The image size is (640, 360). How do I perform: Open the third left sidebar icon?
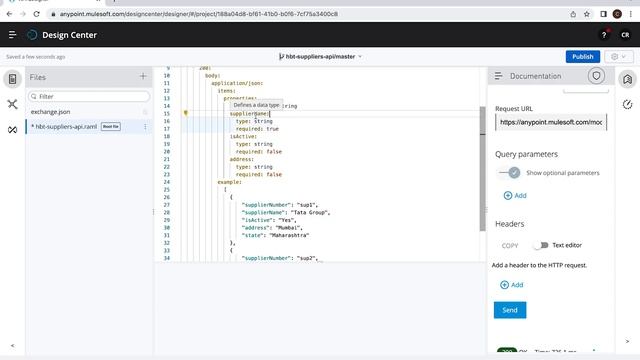point(13,130)
